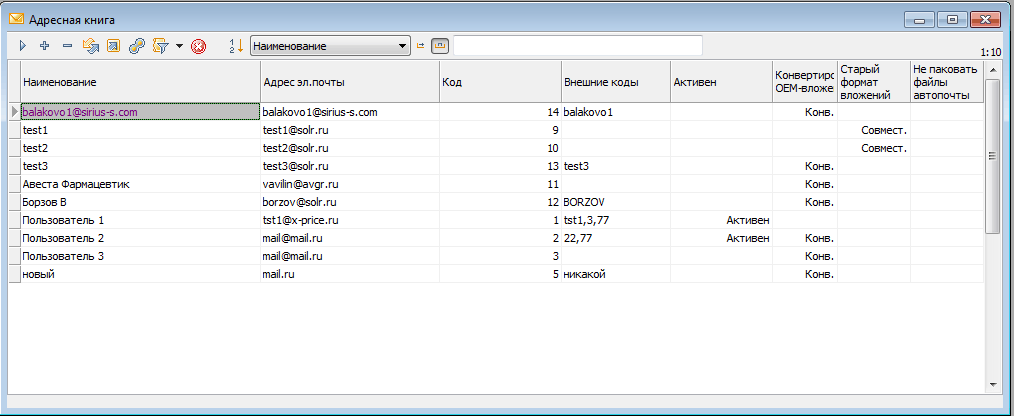Click the tst1@x-price.ru email cell
The image size is (1014, 416).
pyautogui.click(x=350, y=221)
